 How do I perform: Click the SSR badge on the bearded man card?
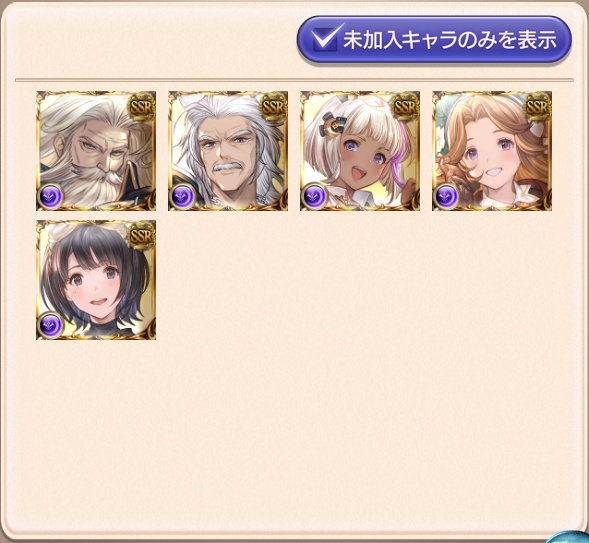pyautogui.click(x=141, y=107)
